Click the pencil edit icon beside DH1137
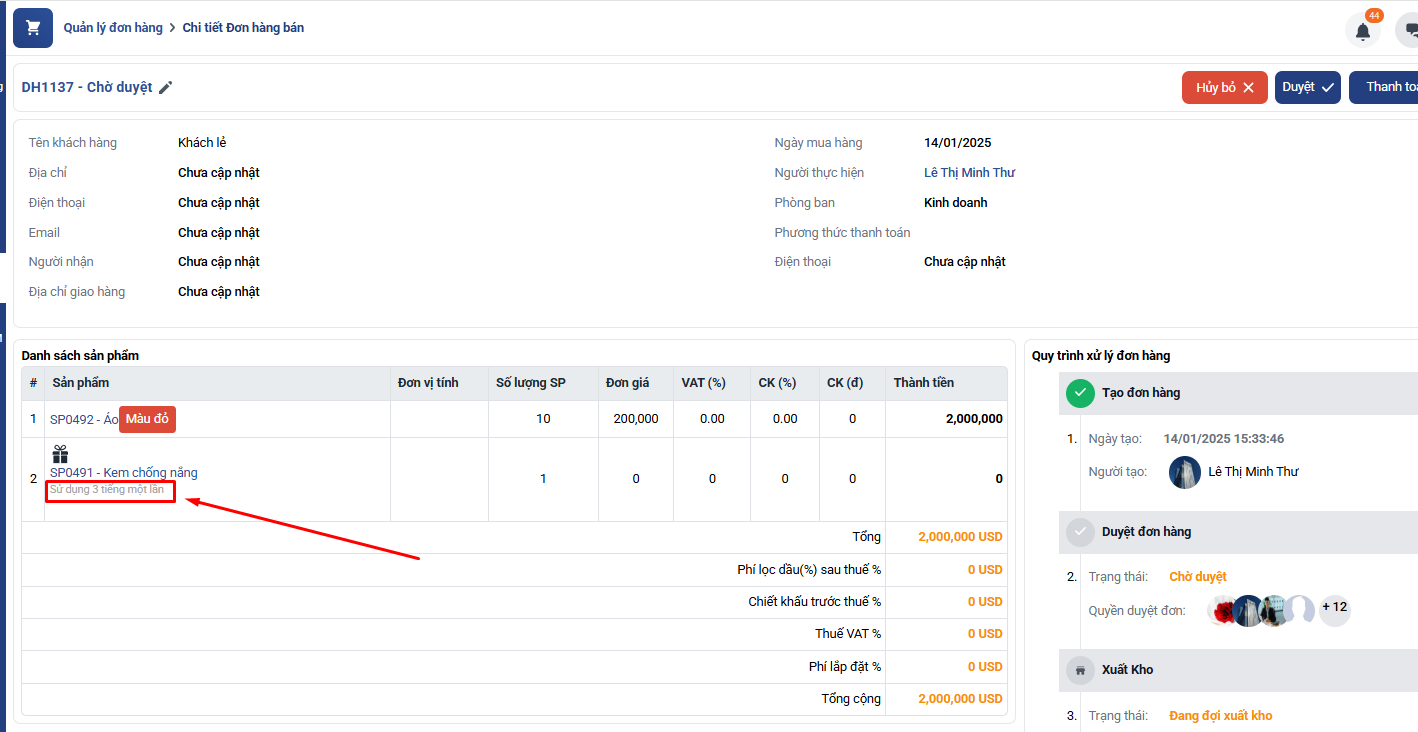The width and height of the screenshot is (1418, 732). (166, 88)
